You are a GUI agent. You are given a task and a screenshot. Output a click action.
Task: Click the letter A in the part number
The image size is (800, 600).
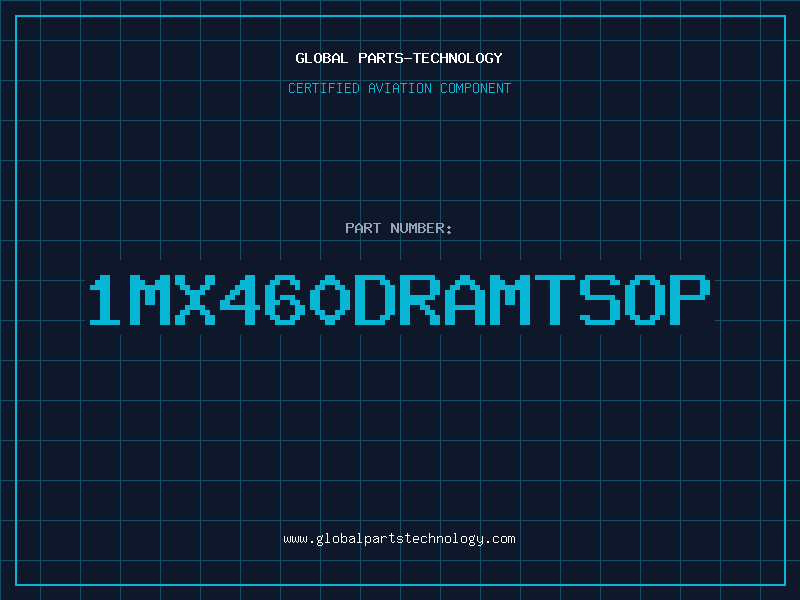pos(467,300)
